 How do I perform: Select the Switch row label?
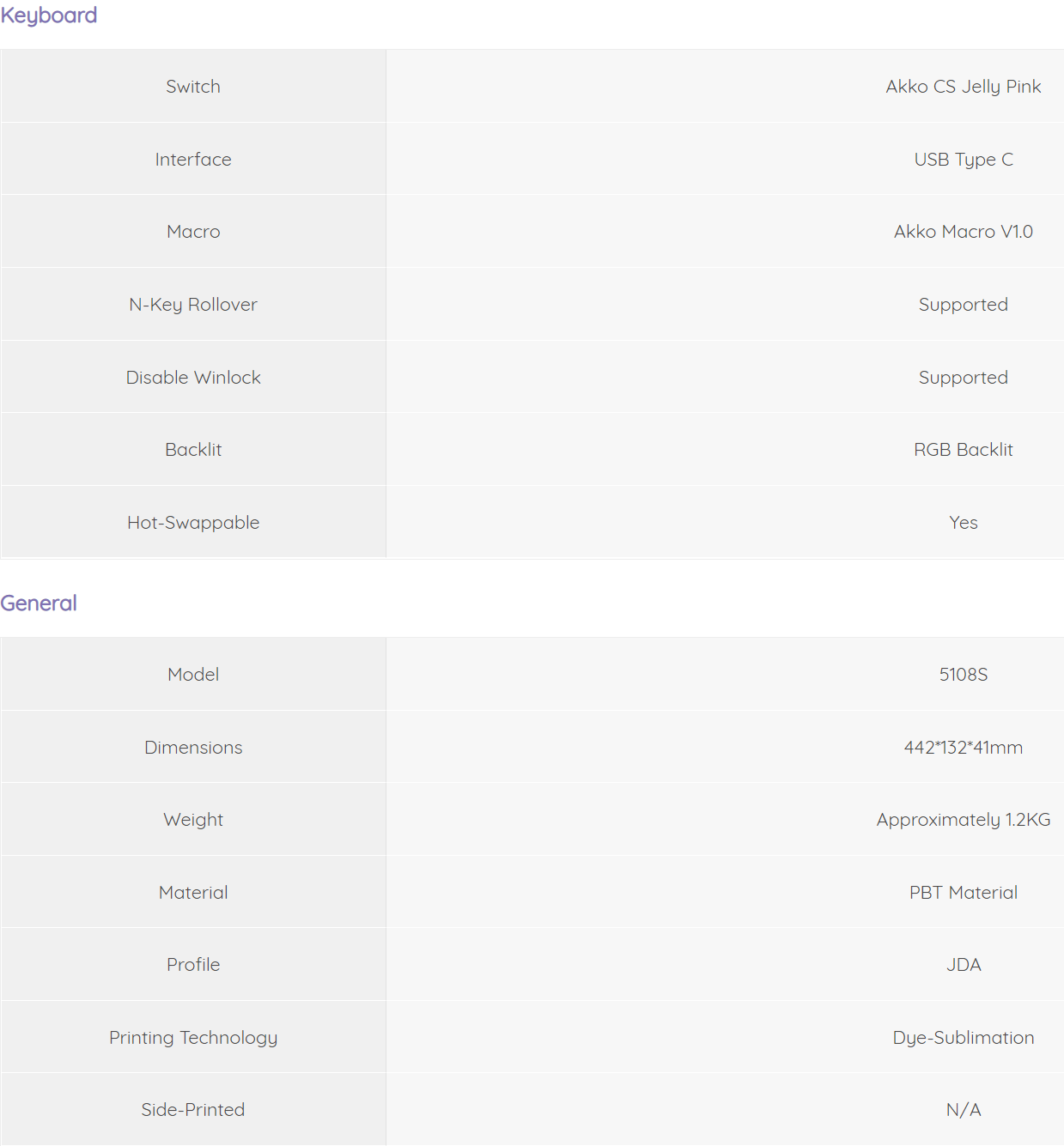193,87
